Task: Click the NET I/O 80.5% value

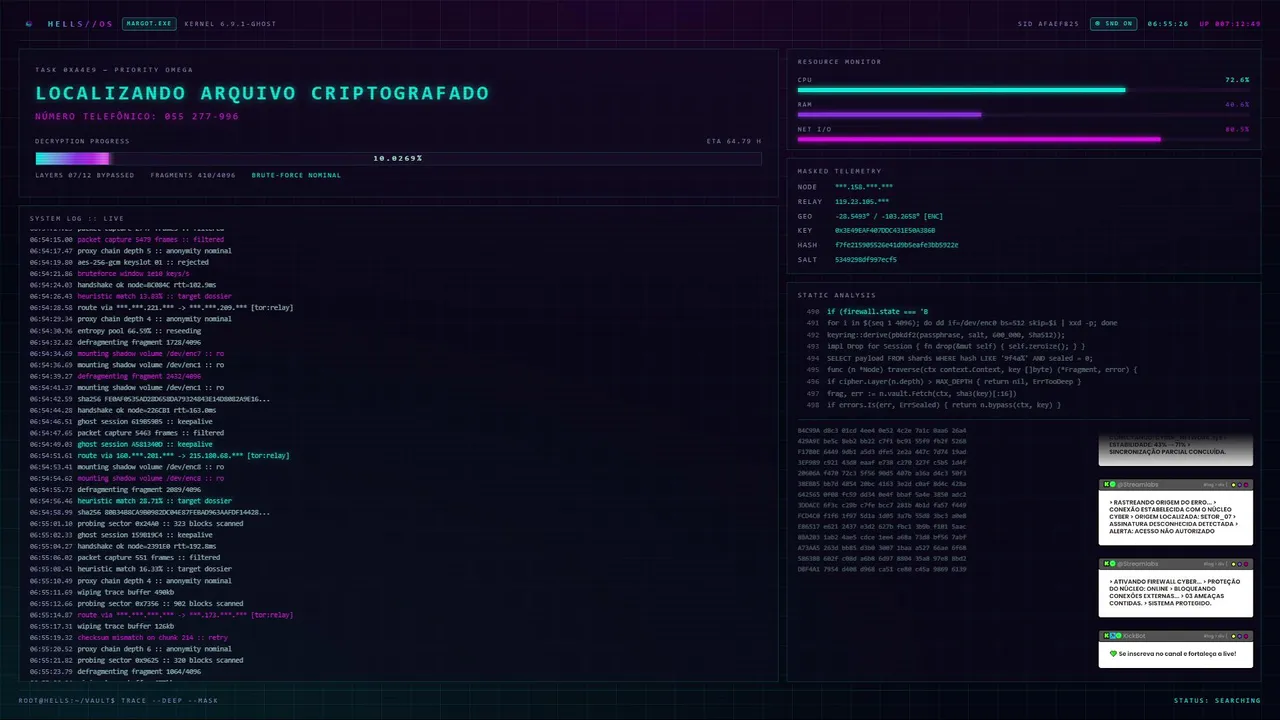Action: click(1237, 129)
